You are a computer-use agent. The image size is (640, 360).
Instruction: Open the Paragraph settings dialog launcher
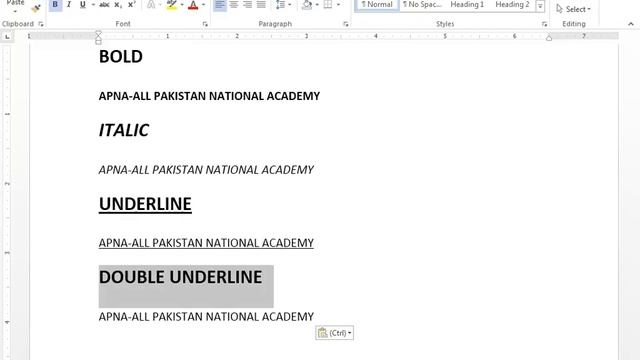[x=346, y=24]
